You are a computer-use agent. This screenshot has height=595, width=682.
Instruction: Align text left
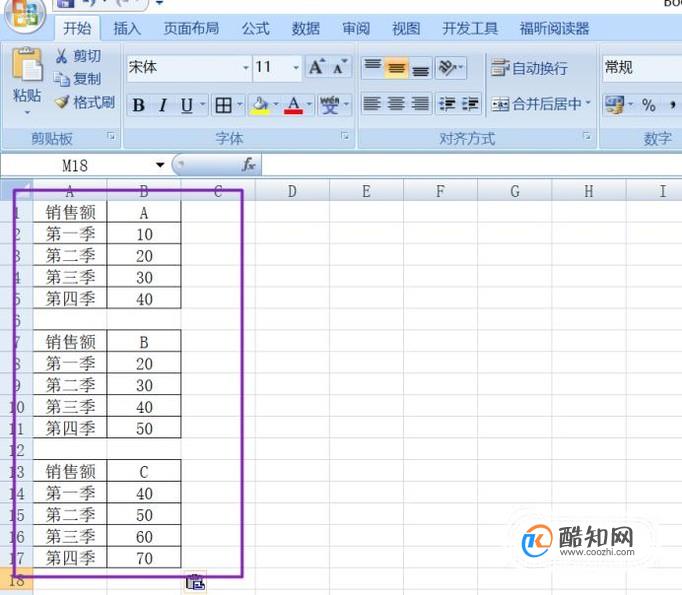pyautogui.click(x=372, y=104)
